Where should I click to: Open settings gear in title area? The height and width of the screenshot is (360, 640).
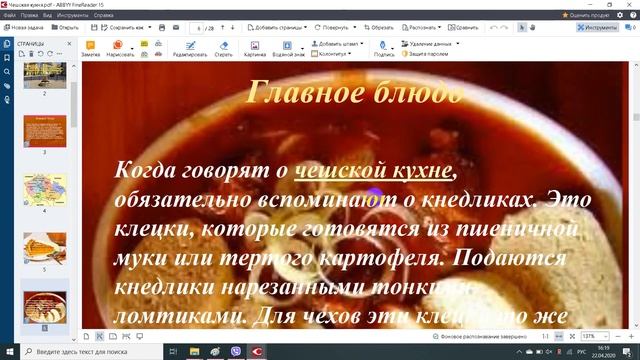(x=620, y=15)
